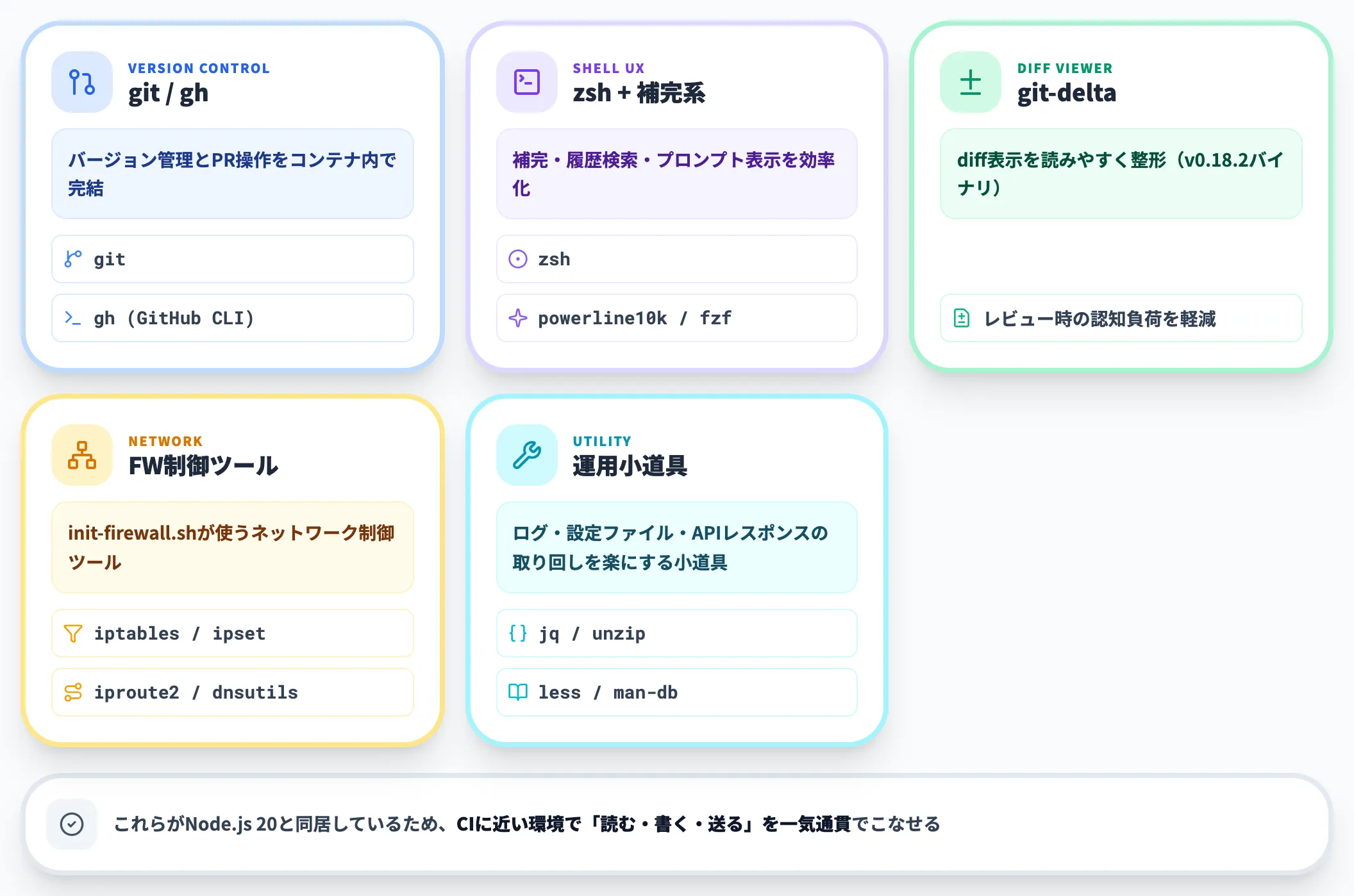Screen dimensions: 1354x896
Task: Select the VERSION CONTROL label
Action: [199, 69]
